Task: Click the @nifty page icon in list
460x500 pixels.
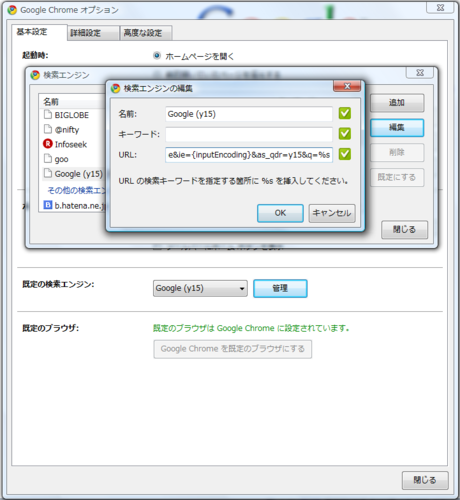Action: click(48, 129)
